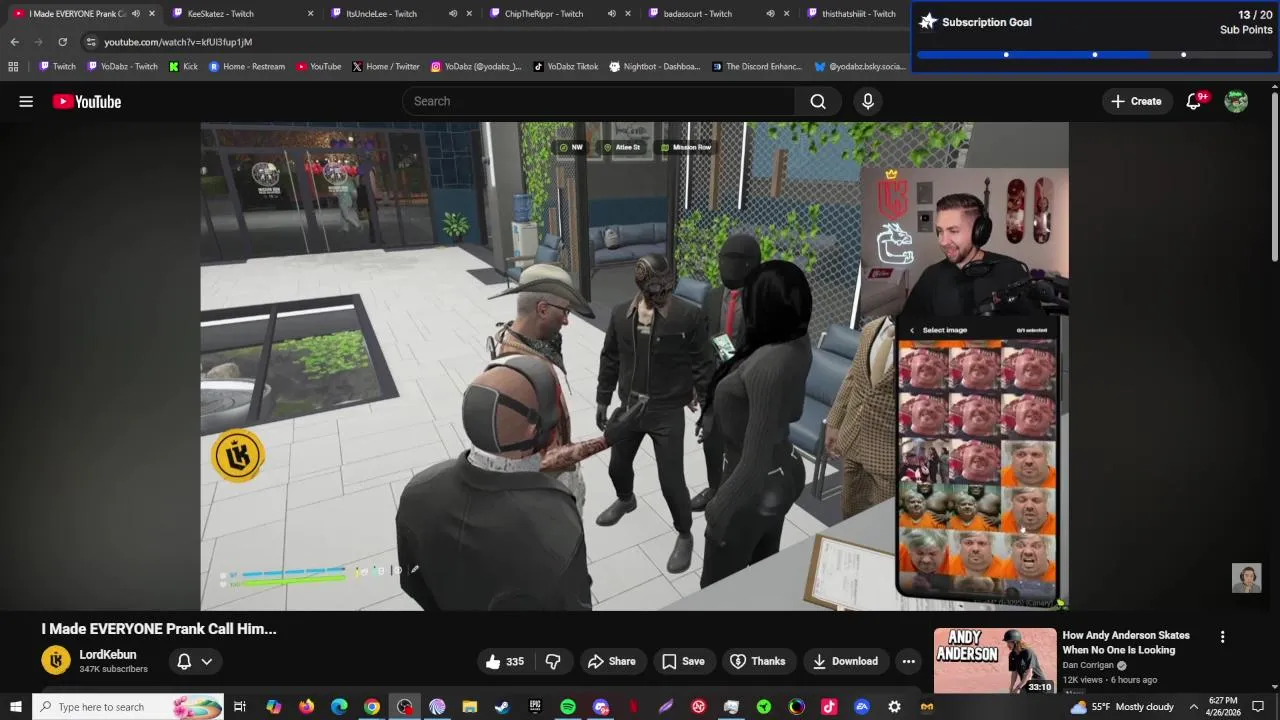
Task: Focus the YouTube search field
Action: 599,101
